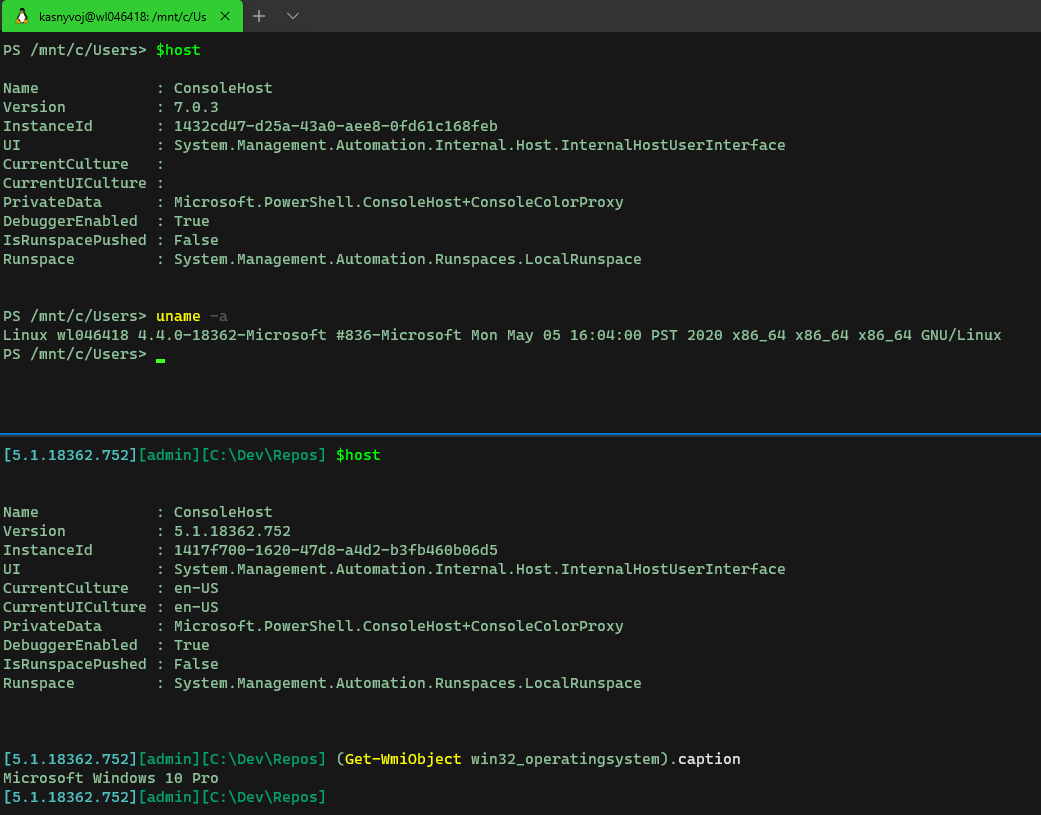The image size is (1041, 815).
Task: Open a new tab with the plus icon
Action: pyautogui.click(x=260, y=16)
